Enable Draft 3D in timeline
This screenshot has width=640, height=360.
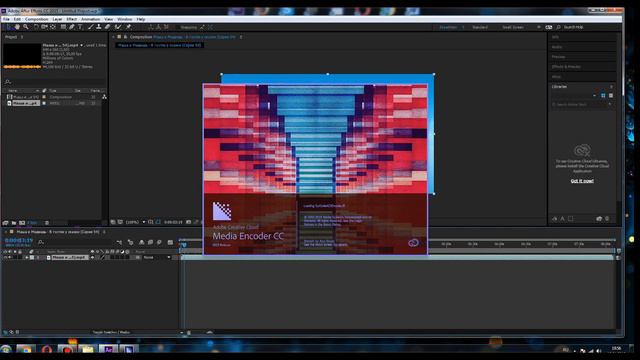coord(131,242)
